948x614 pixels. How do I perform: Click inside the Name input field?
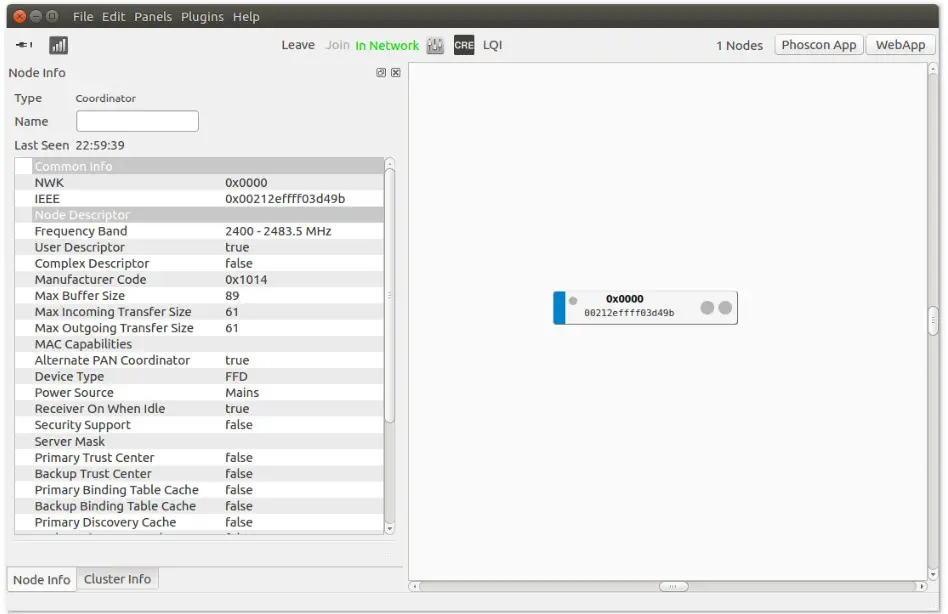point(137,120)
